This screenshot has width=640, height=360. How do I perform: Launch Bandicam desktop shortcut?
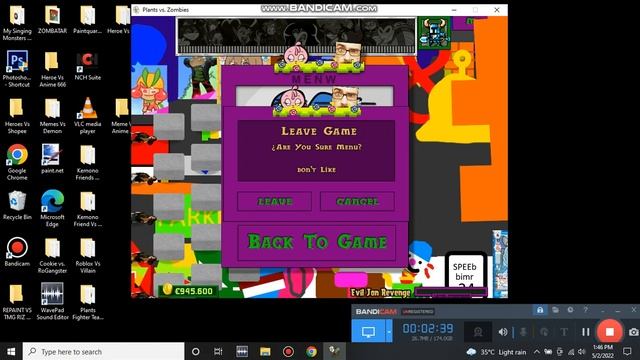coord(17,252)
